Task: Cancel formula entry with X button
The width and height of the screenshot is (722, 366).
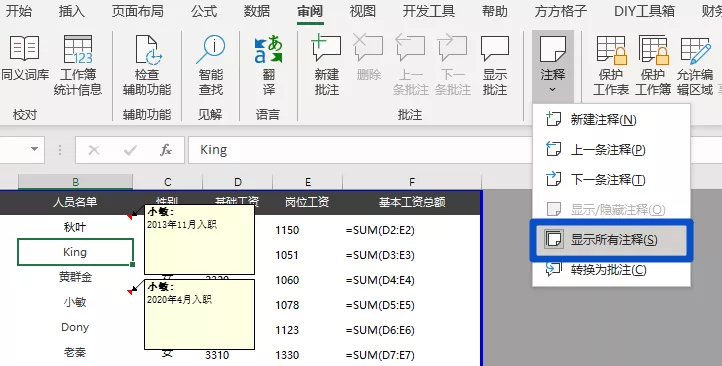Action: coord(94,150)
